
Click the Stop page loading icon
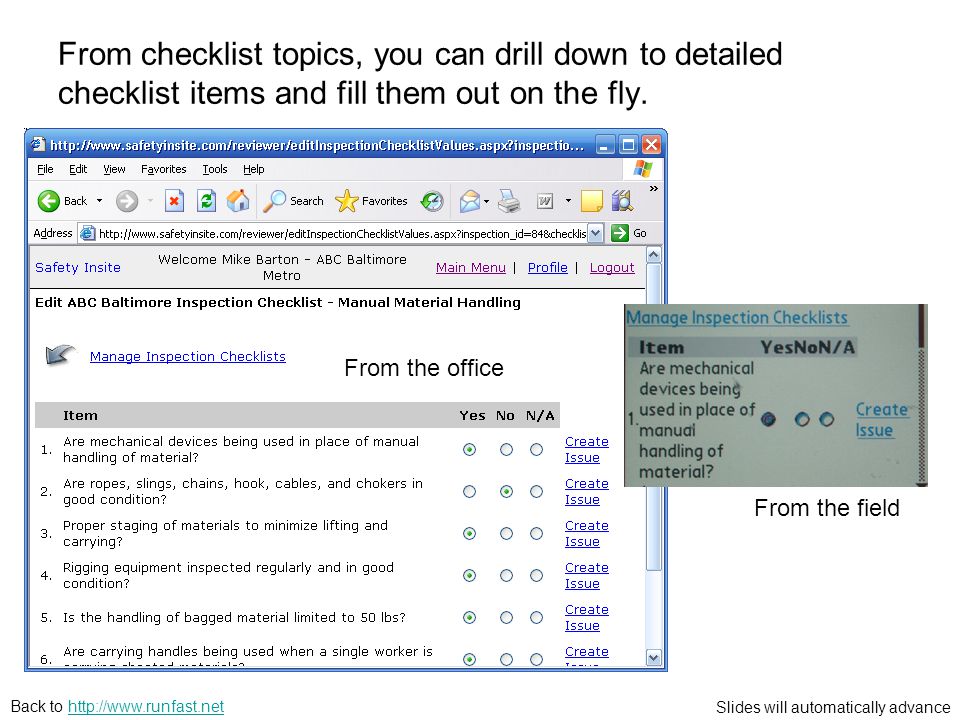click(x=174, y=201)
